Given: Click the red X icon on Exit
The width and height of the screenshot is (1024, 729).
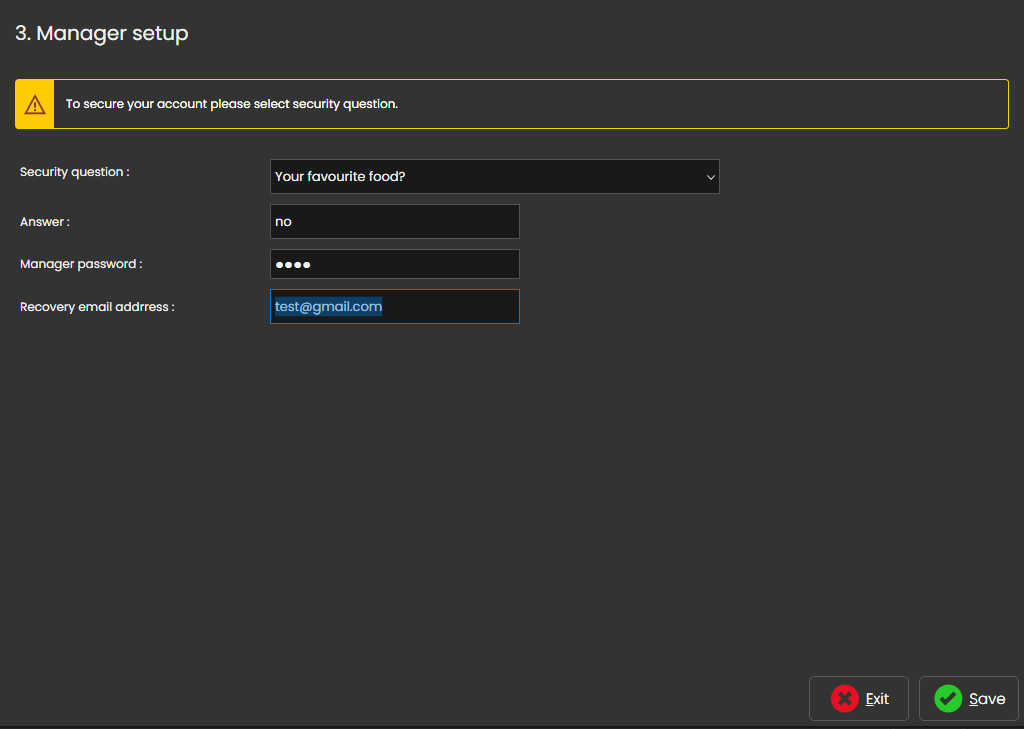Looking at the screenshot, I should click(x=844, y=699).
